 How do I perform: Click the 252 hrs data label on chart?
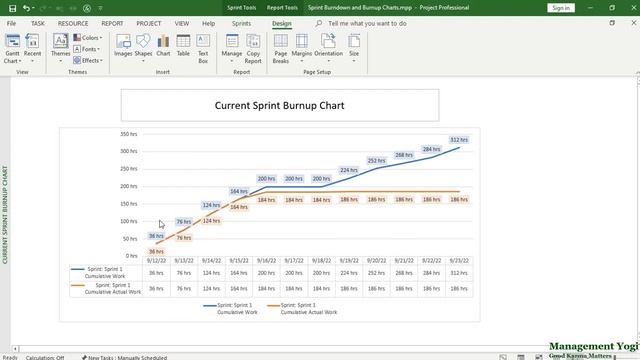point(376,160)
